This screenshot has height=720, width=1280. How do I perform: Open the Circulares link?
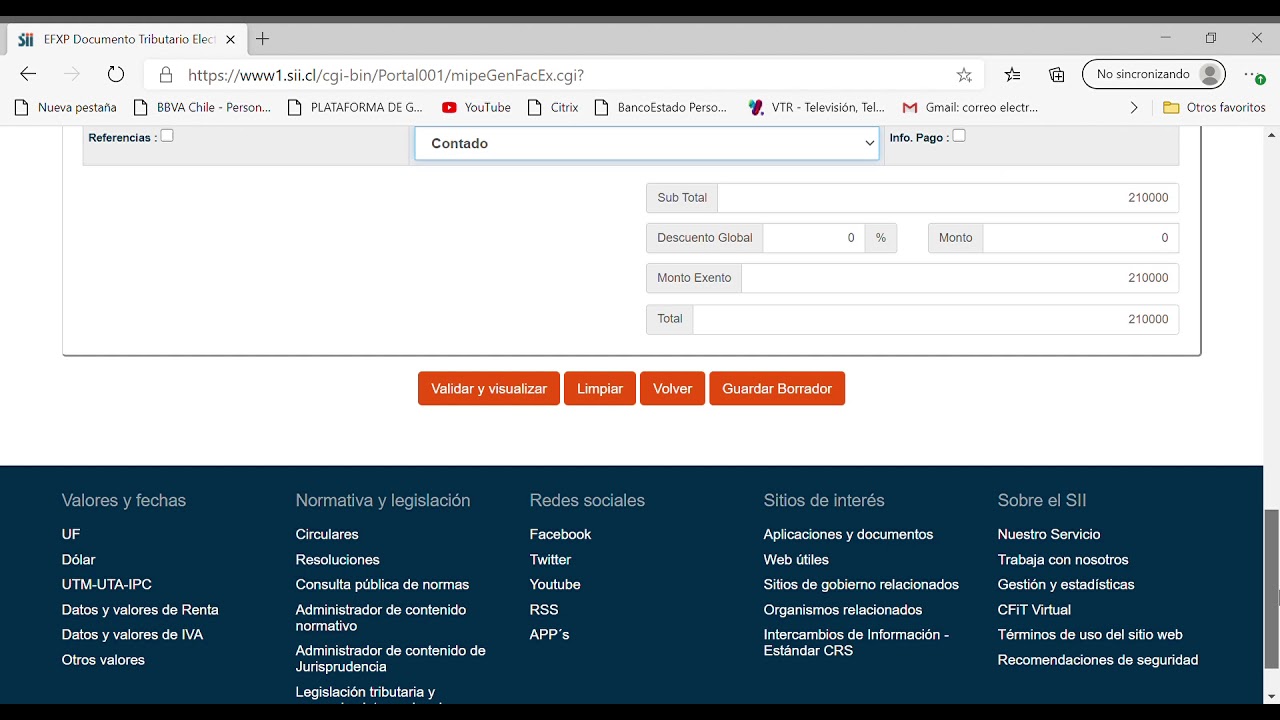(327, 535)
